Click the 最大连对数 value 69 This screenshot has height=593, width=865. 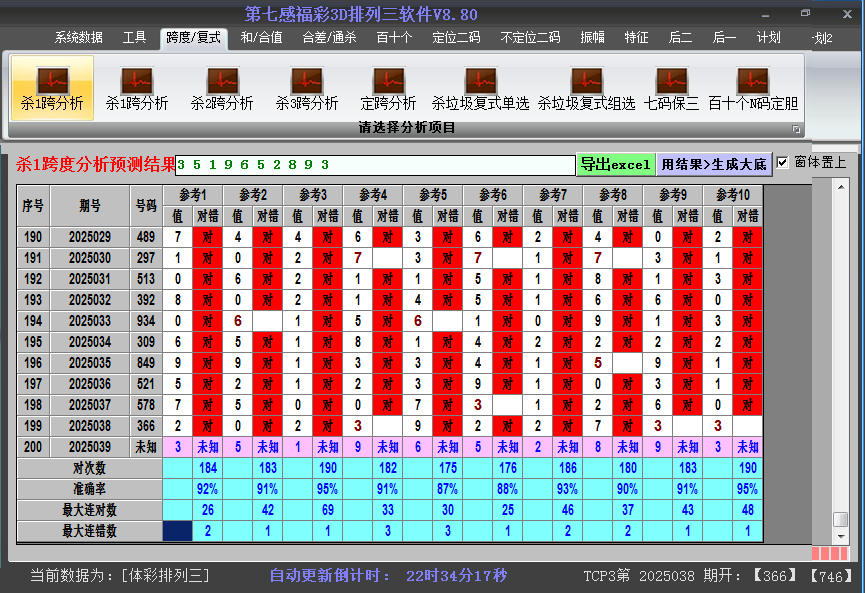click(328, 510)
